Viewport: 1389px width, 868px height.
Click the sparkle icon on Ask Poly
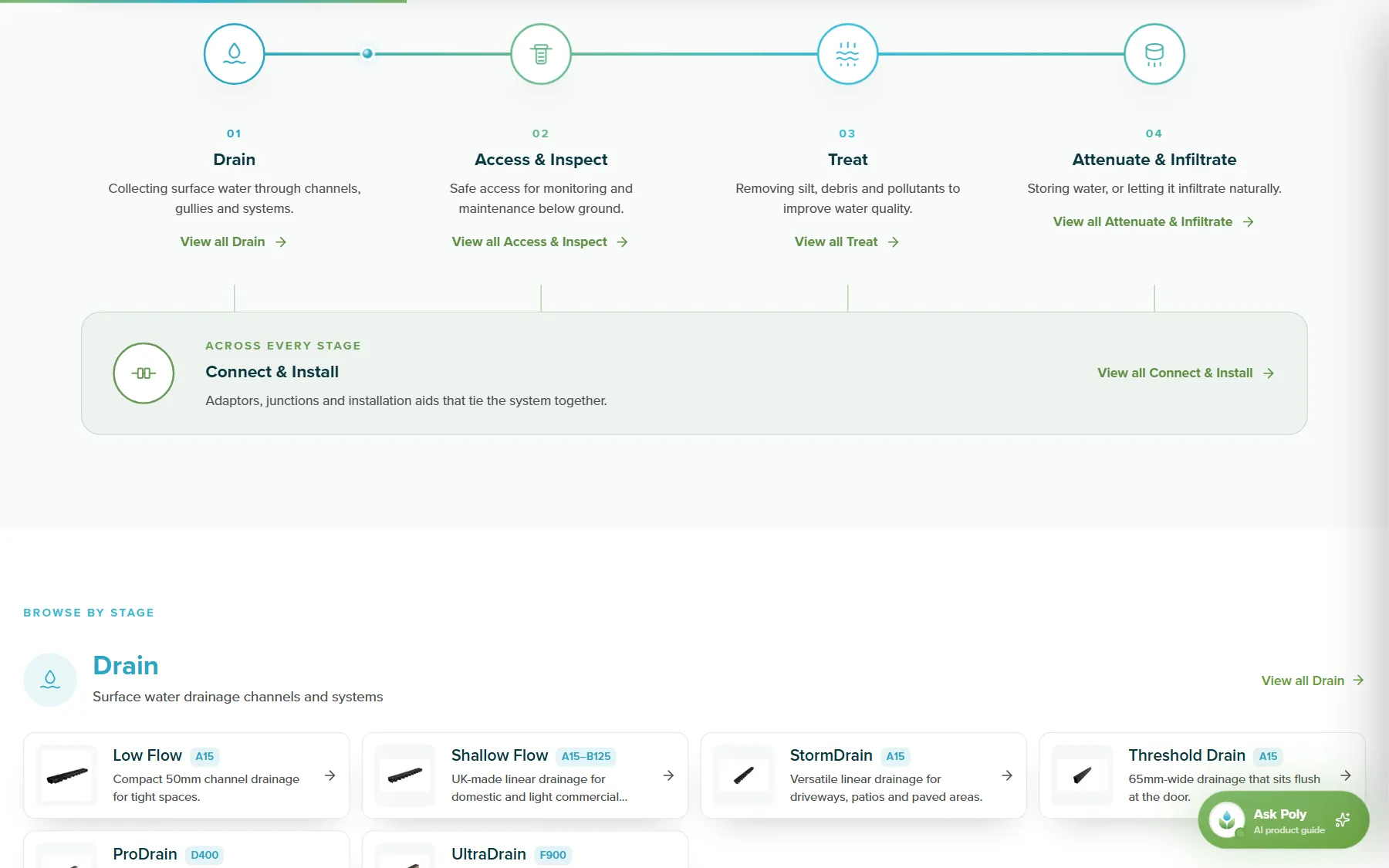pyautogui.click(x=1343, y=819)
